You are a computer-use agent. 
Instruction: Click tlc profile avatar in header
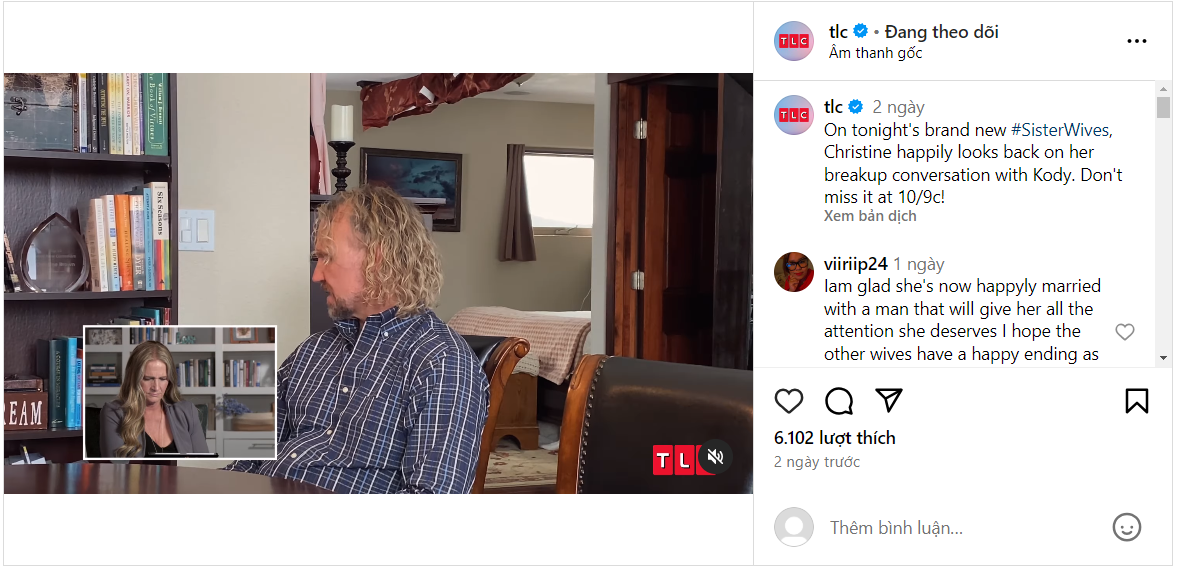[793, 41]
